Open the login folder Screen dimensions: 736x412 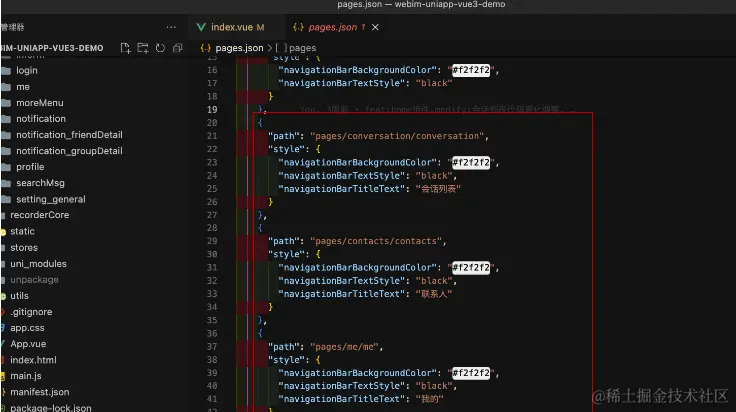pos(26,70)
